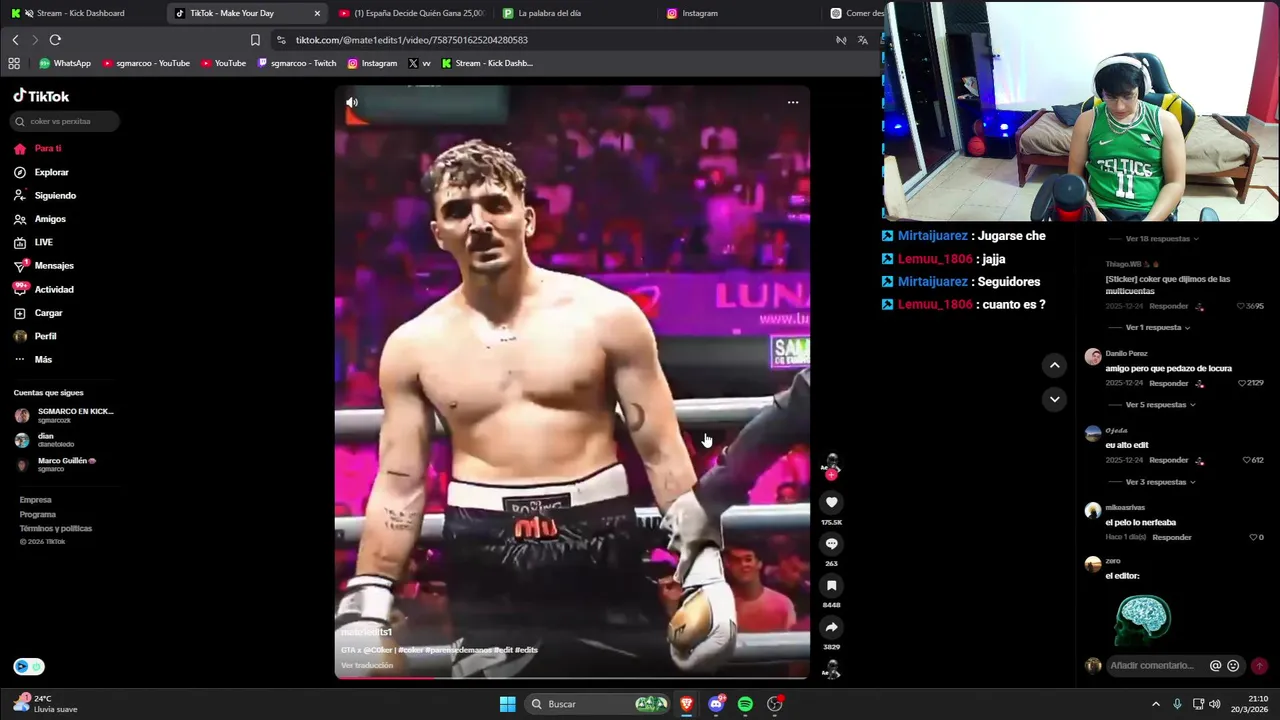This screenshot has width=1280, height=720.
Task: Expand Ver 3 respuestas replies
Action: click(x=1160, y=482)
